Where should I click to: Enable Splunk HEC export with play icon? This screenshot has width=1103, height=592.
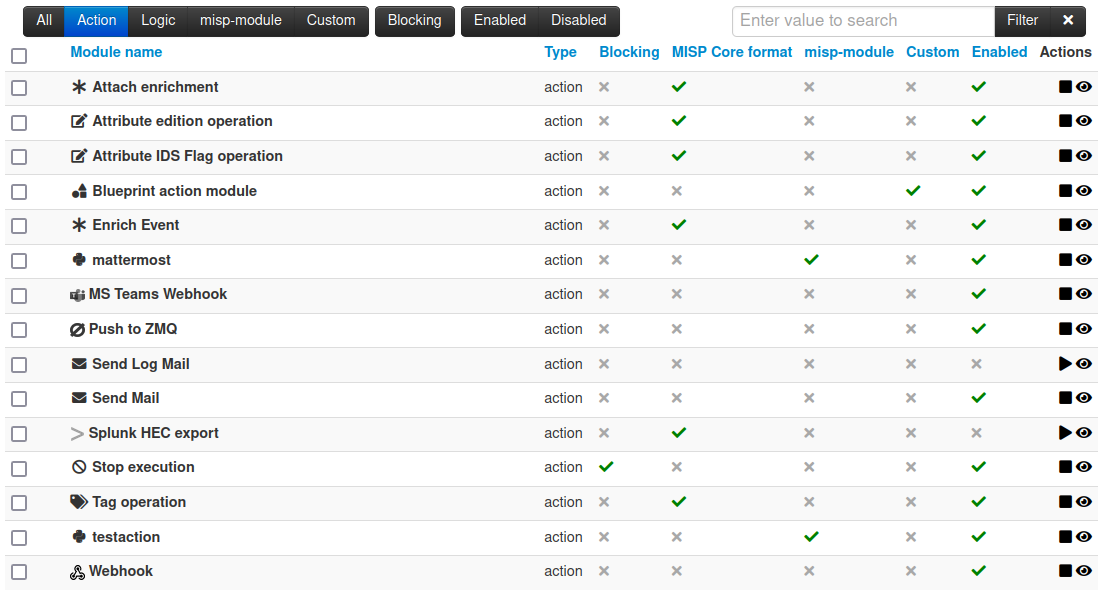coord(1065,433)
